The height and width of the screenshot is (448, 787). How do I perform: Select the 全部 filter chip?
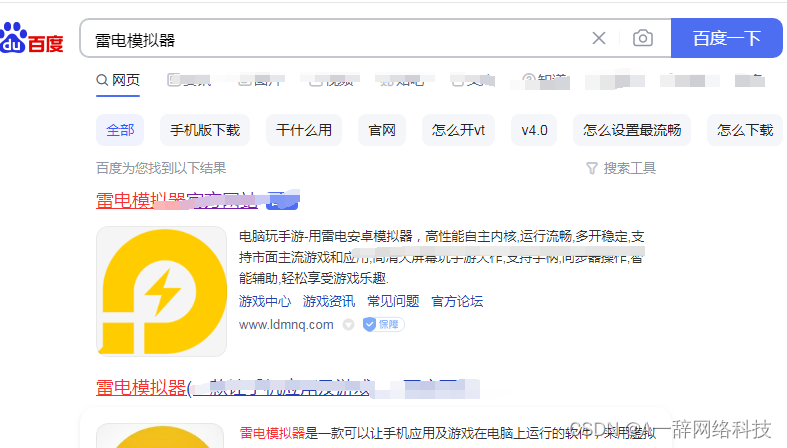click(120, 130)
